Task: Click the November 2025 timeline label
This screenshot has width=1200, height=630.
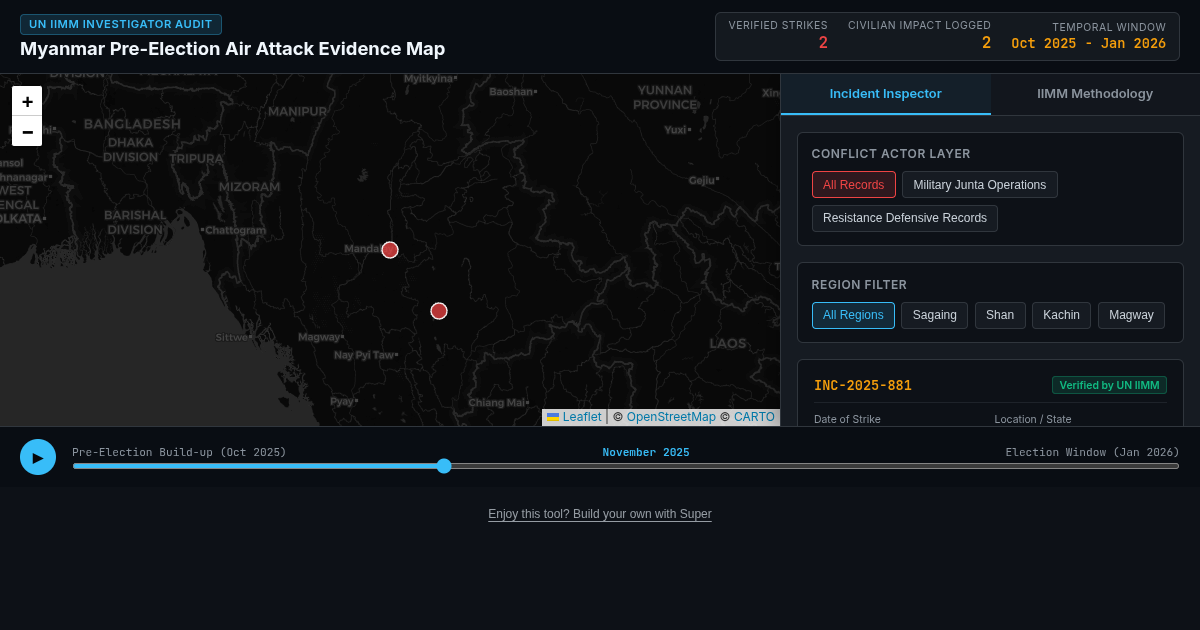Action: coord(646,452)
